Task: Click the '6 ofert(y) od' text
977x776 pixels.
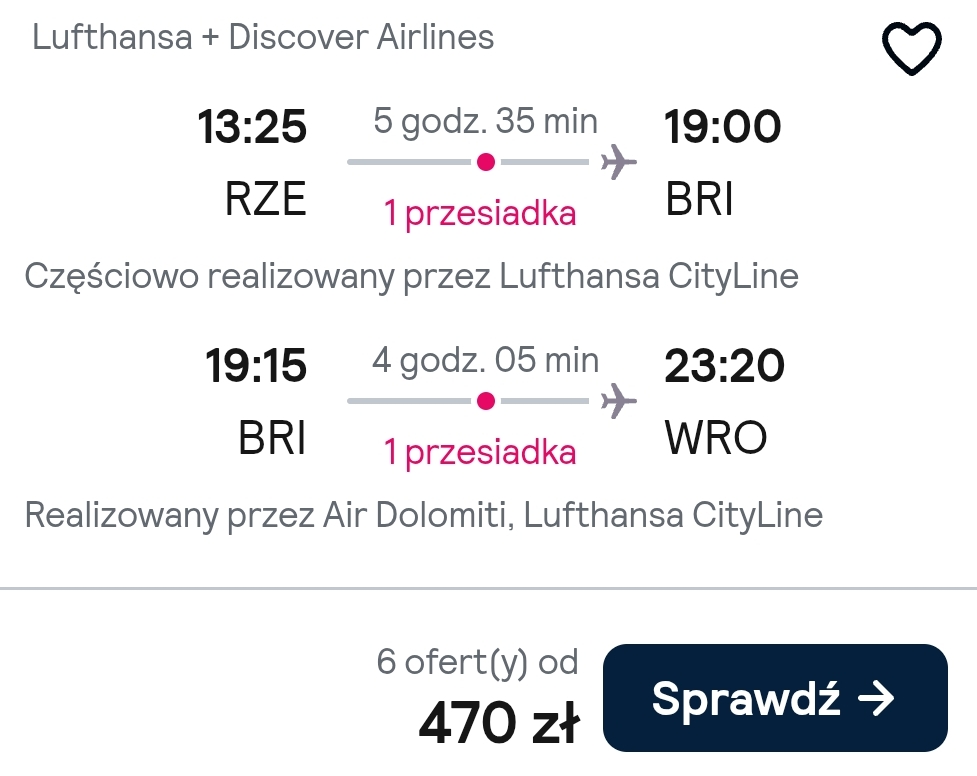Action: [478, 662]
